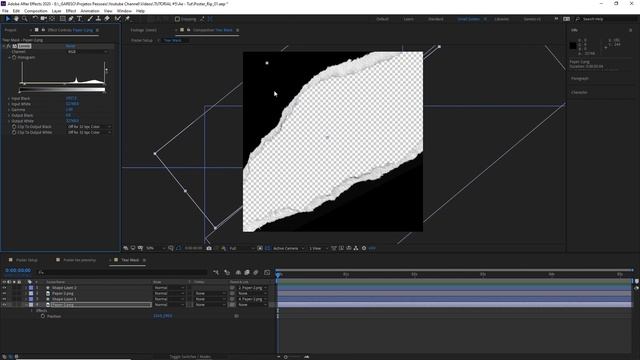
Task: Open the Character panel
Action: coord(579,92)
